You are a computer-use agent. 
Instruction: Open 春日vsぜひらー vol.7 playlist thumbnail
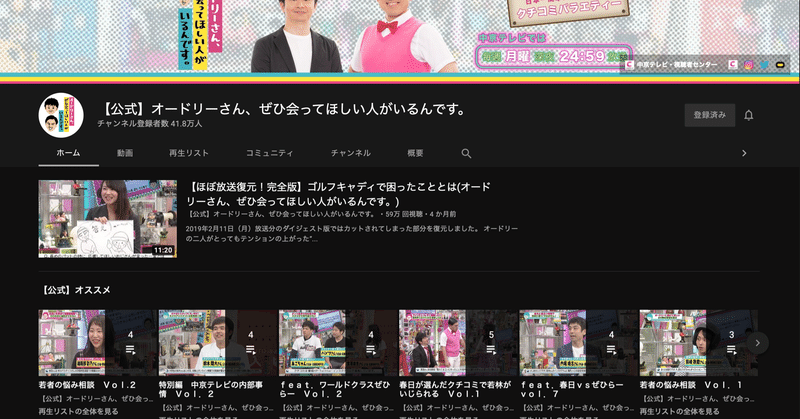pyautogui.click(x=578, y=342)
